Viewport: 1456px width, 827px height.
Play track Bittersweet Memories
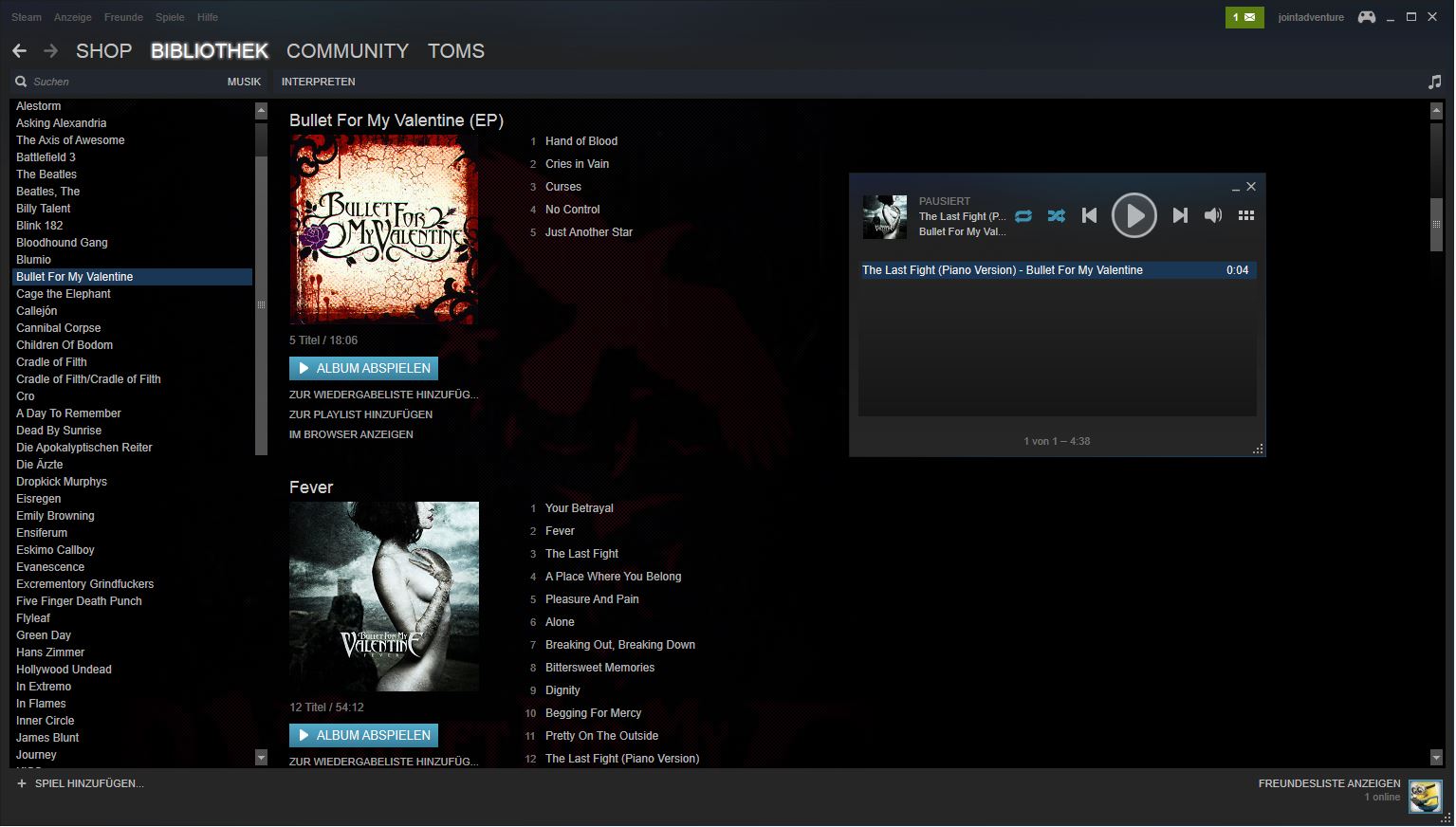[599, 668]
